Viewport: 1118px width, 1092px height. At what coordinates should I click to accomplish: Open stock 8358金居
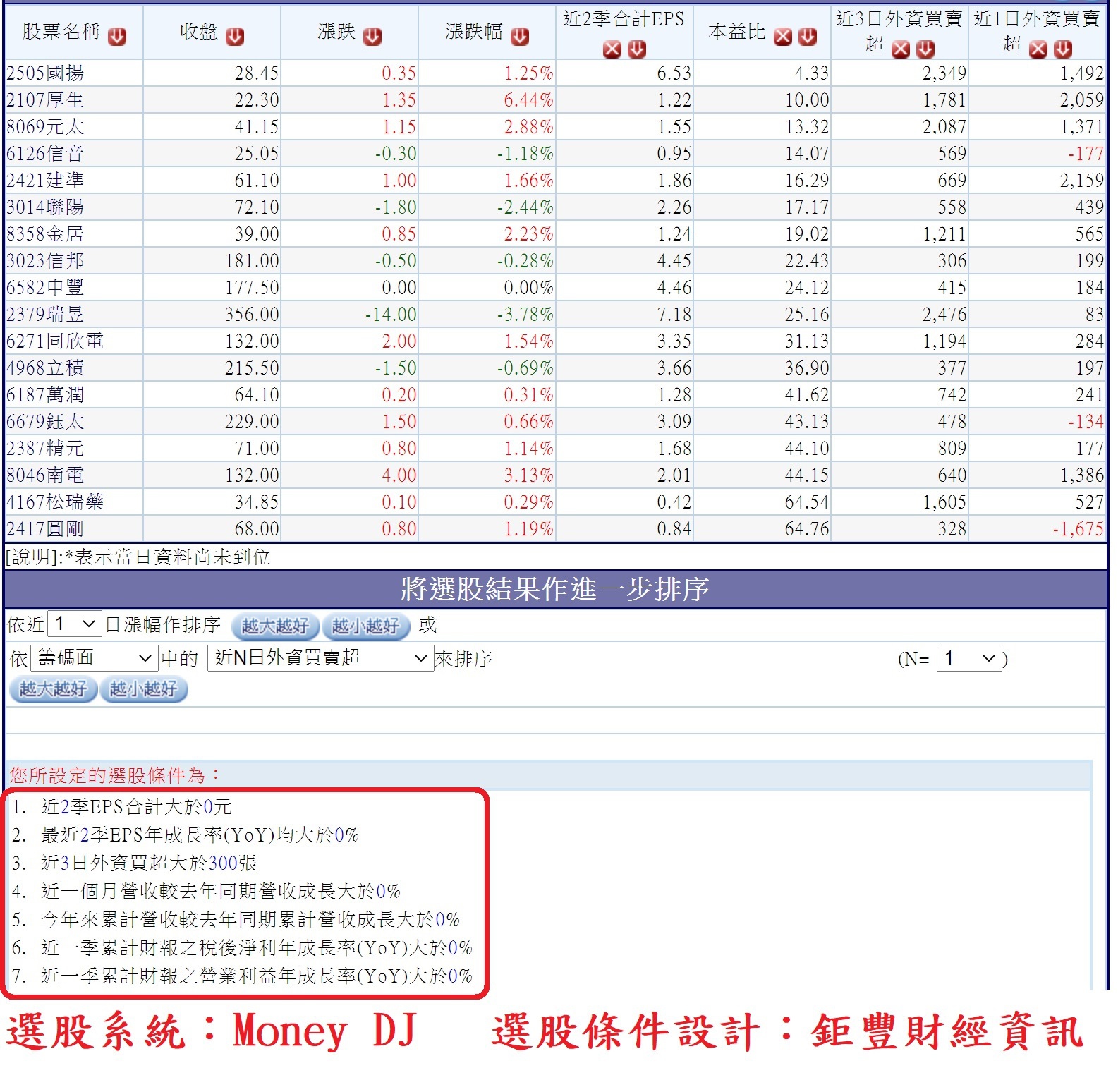45,234
